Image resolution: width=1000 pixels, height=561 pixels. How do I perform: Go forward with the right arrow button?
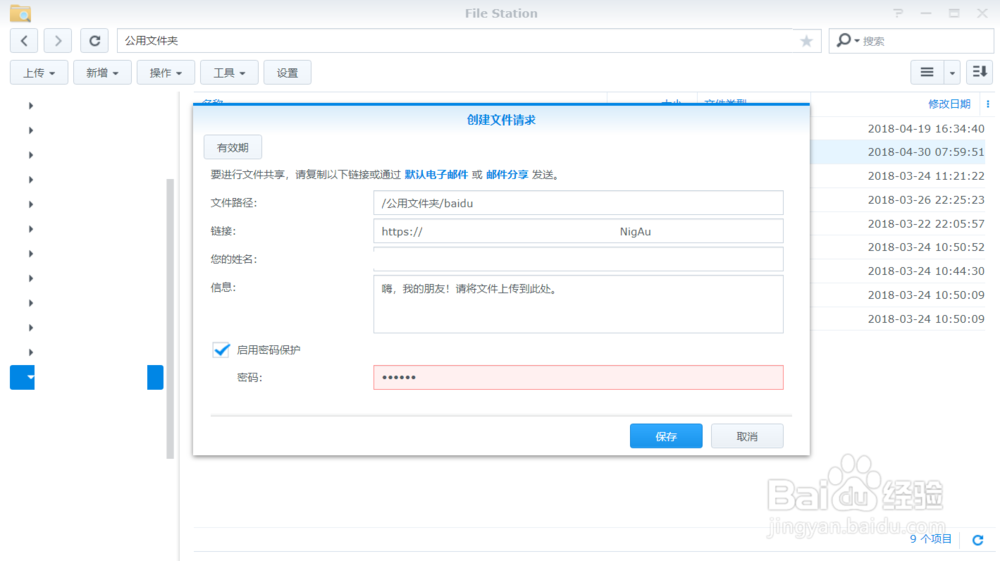tap(58, 41)
